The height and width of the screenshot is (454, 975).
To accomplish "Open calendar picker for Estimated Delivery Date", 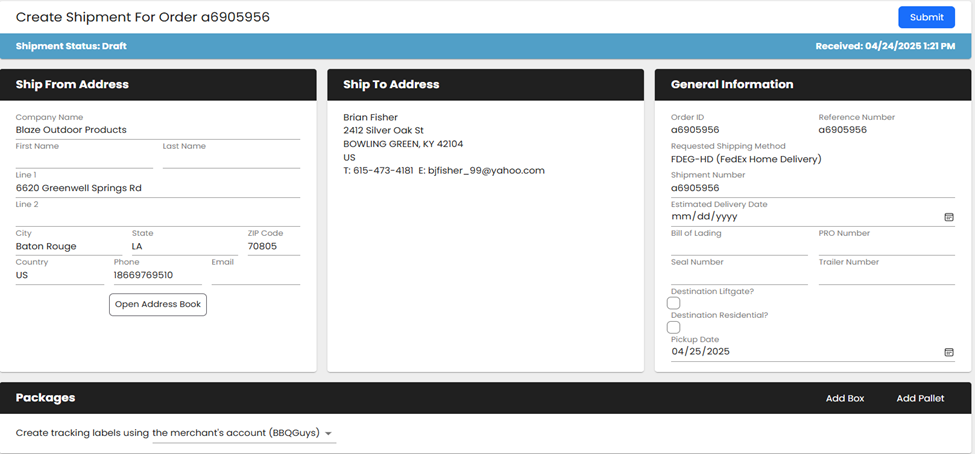I will click(x=948, y=216).
